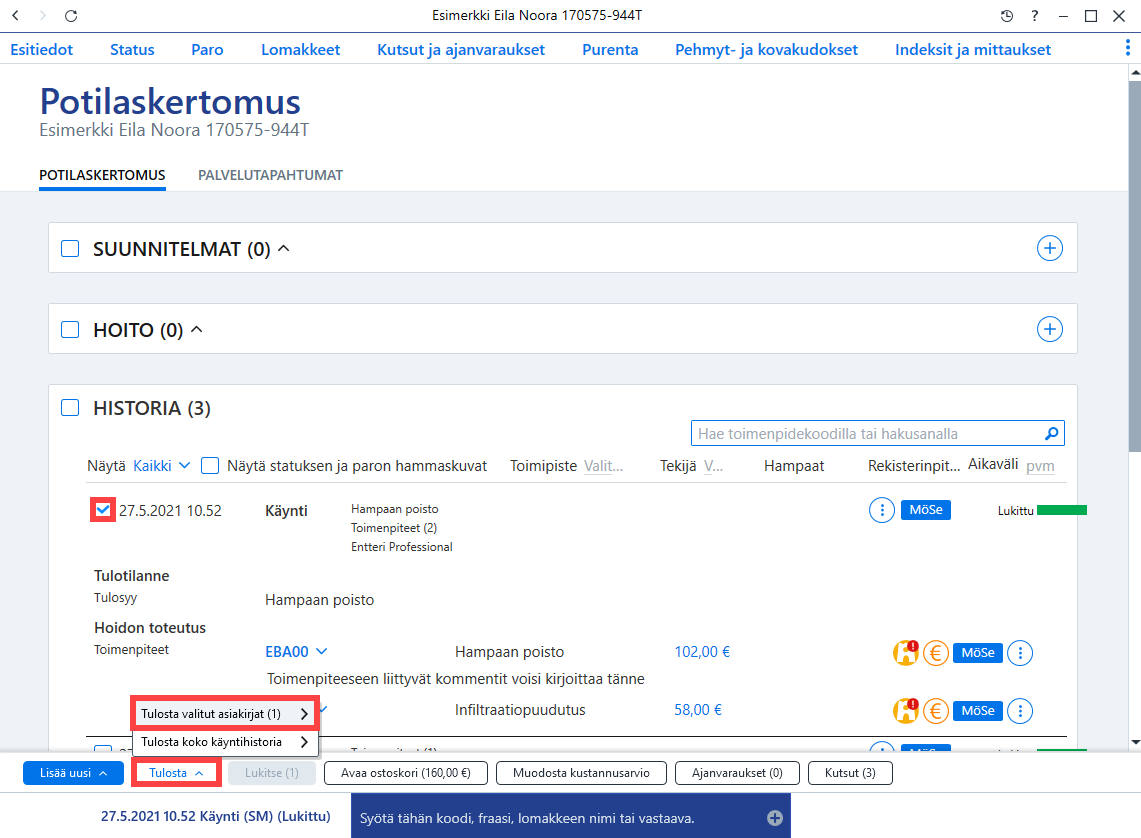Viewport: 1141px width, 838px height.
Task: Click orange tooth warning icon on Infiltraatiopuudutus row
Action: pyautogui.click(x=906, y=710)
